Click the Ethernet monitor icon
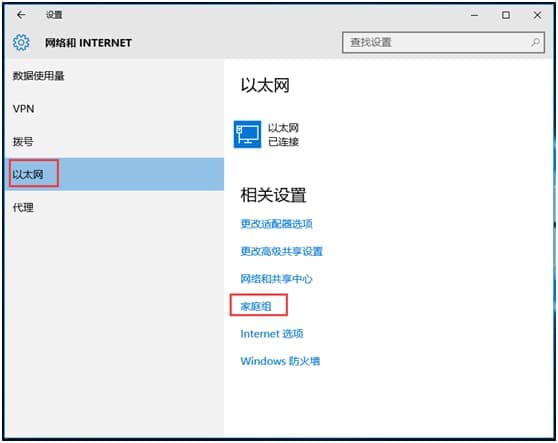 [x=247, y=134]
